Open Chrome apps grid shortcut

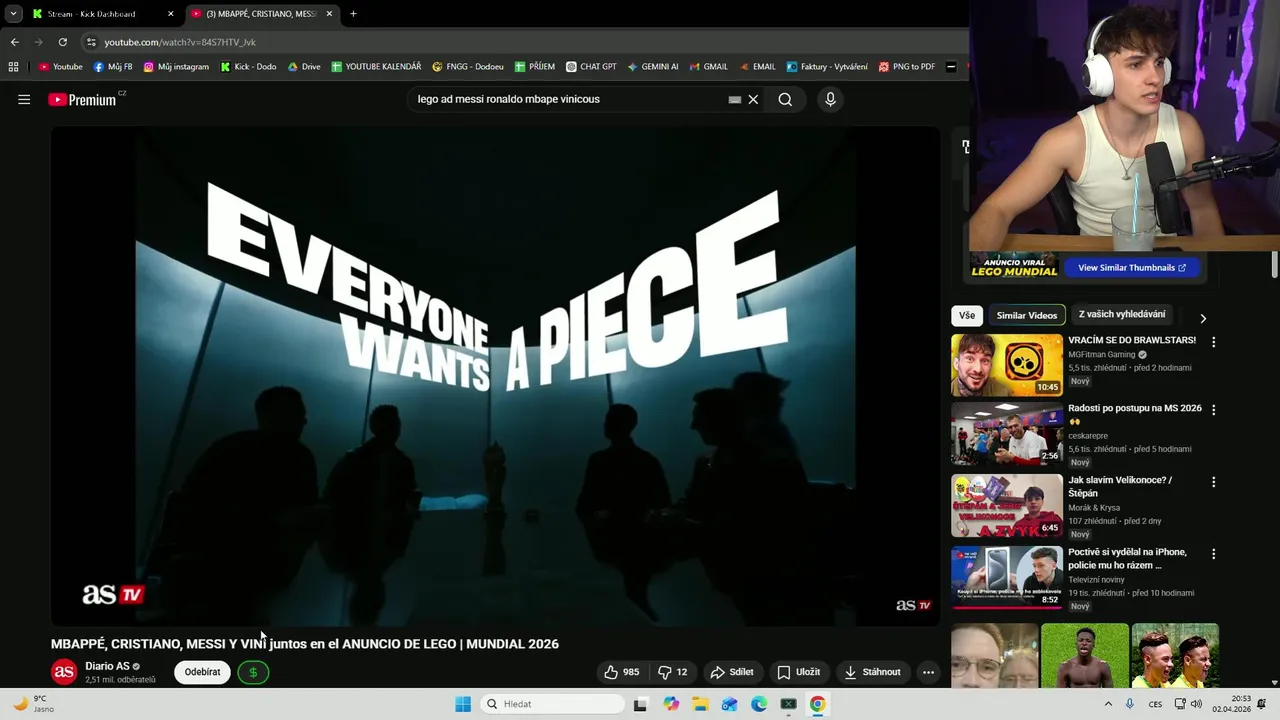[13, 67]
